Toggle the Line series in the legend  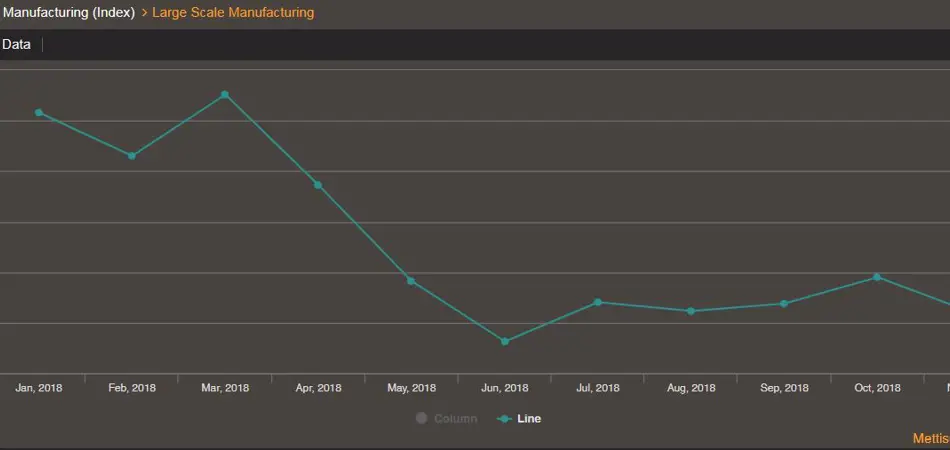(x=520, y=419)
